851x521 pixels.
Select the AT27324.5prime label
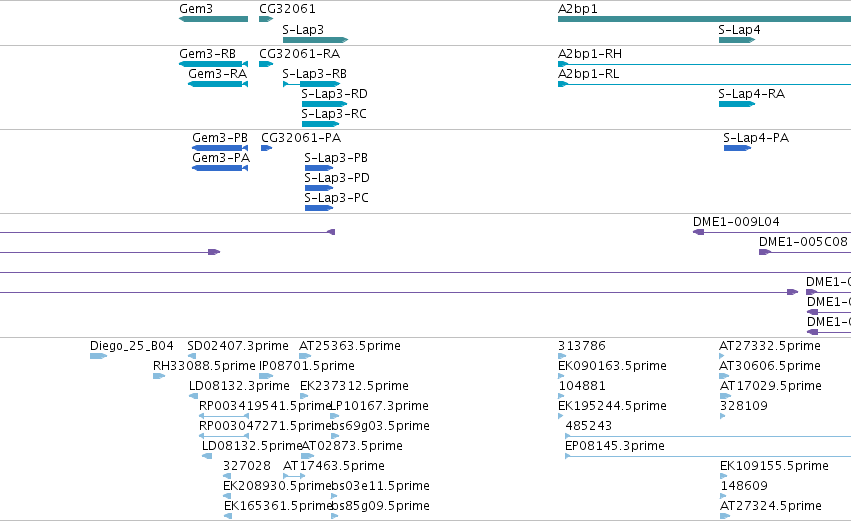coord(771,506)
